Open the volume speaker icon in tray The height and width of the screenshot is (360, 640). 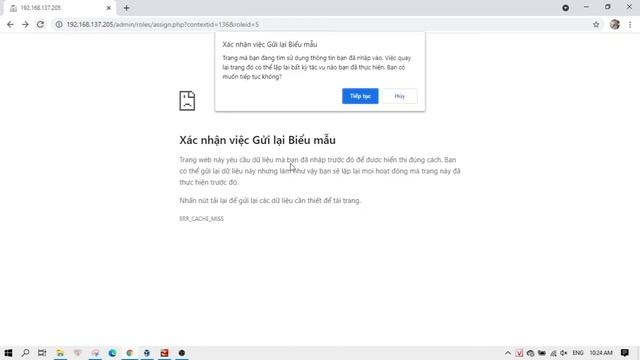tap(564, 353)
